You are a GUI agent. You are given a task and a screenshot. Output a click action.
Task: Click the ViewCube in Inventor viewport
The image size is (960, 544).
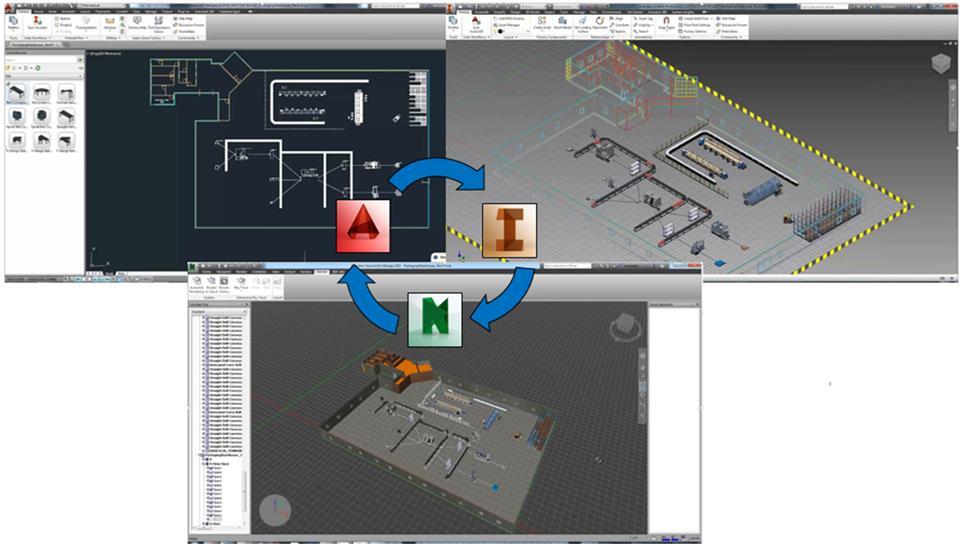tap(941, 63)
